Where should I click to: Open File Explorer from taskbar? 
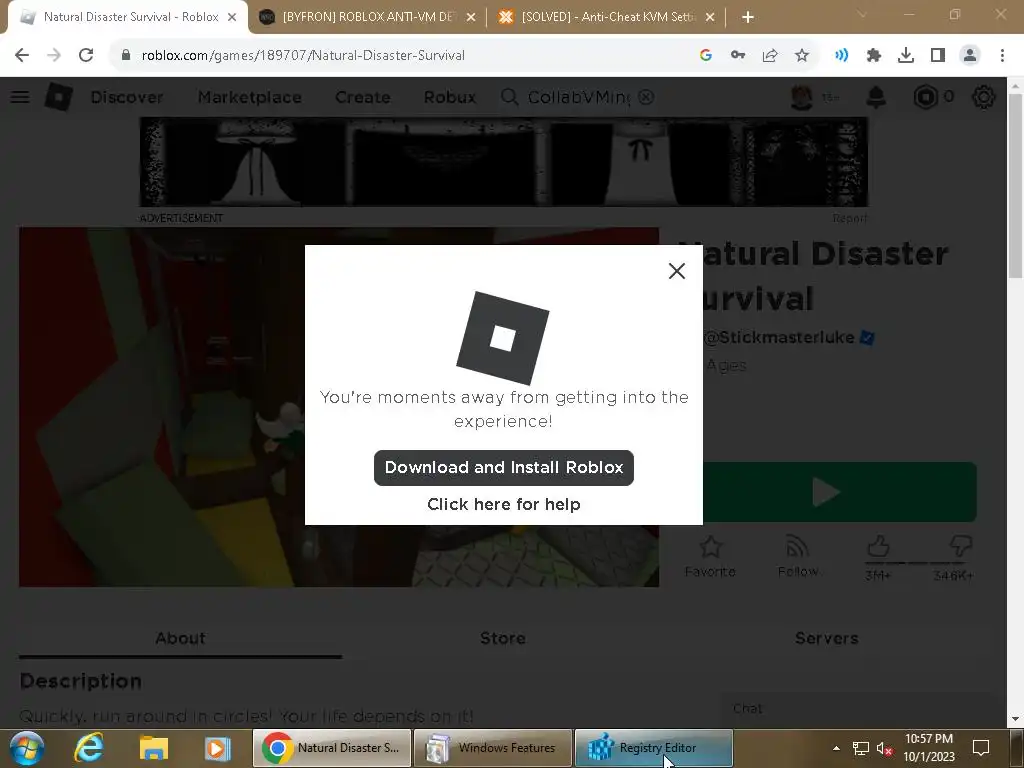pos(153,748)
